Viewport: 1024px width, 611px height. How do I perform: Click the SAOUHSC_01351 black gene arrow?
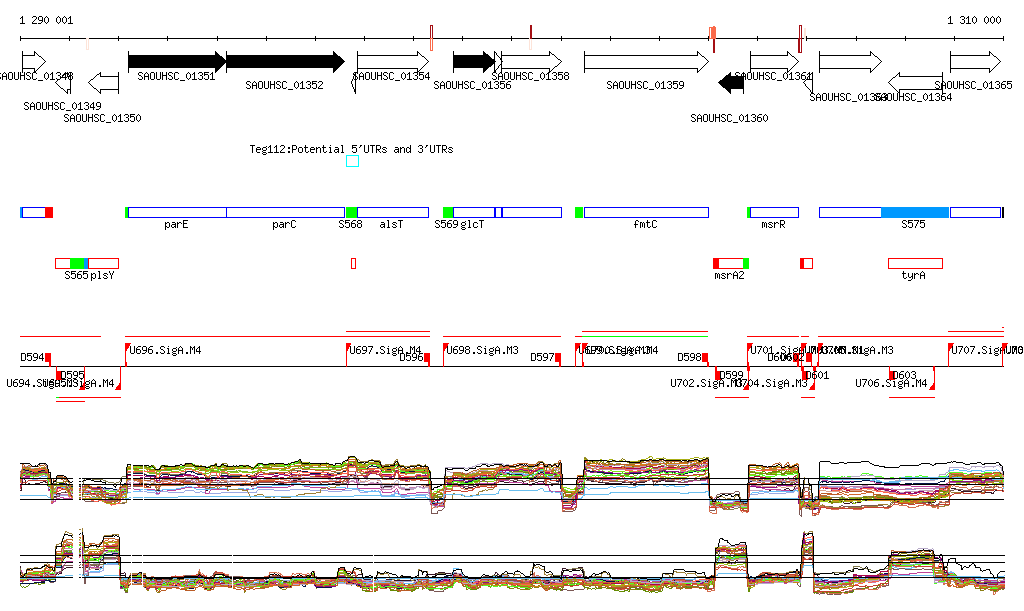click(177, 62)
